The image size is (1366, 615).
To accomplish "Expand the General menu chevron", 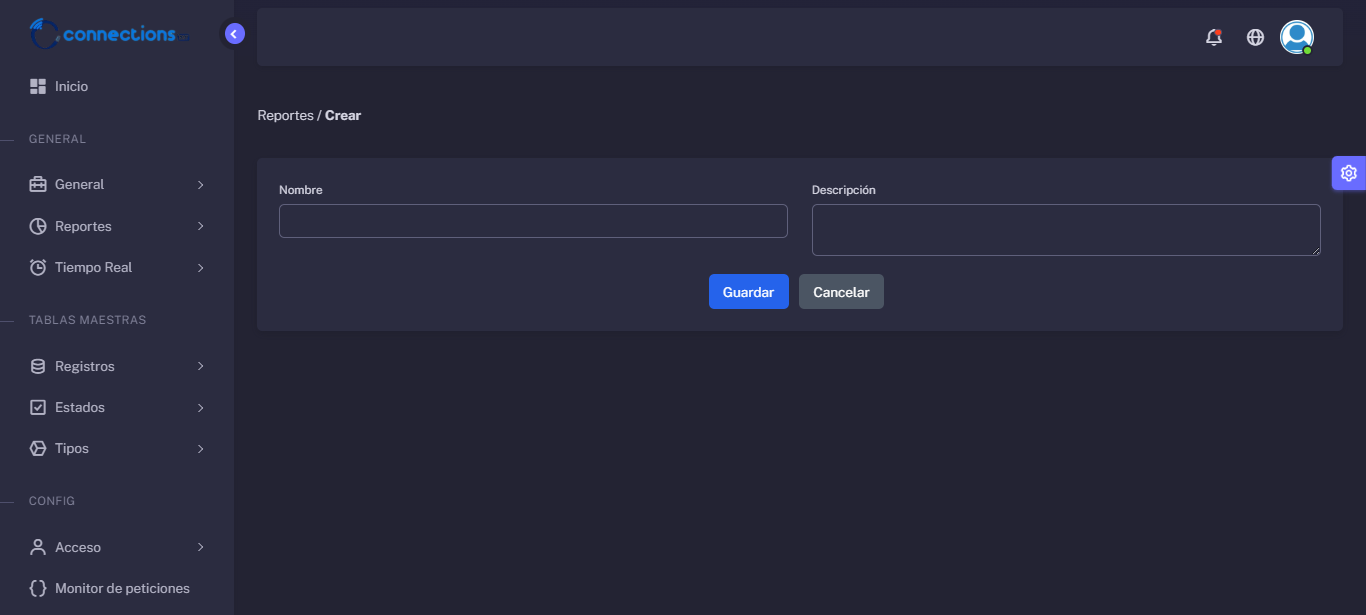I will pos(201,185).
